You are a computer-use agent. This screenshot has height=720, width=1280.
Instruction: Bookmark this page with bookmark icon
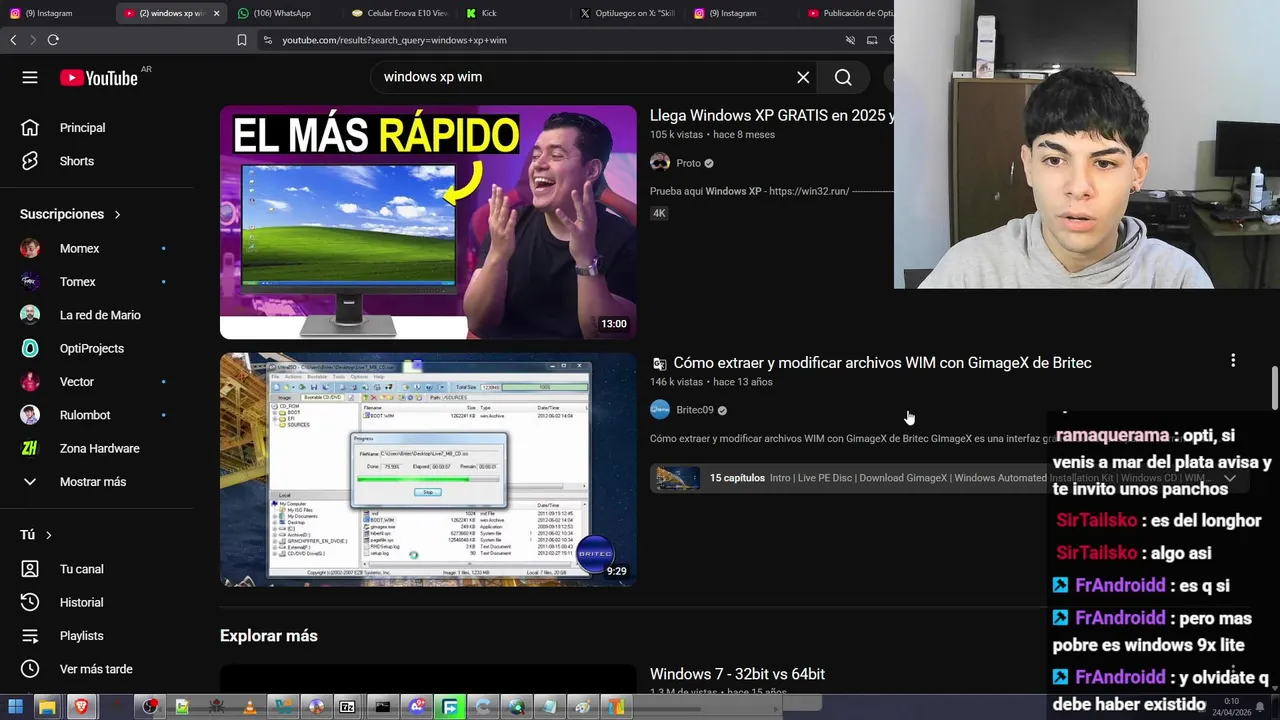tap(242, 40)
